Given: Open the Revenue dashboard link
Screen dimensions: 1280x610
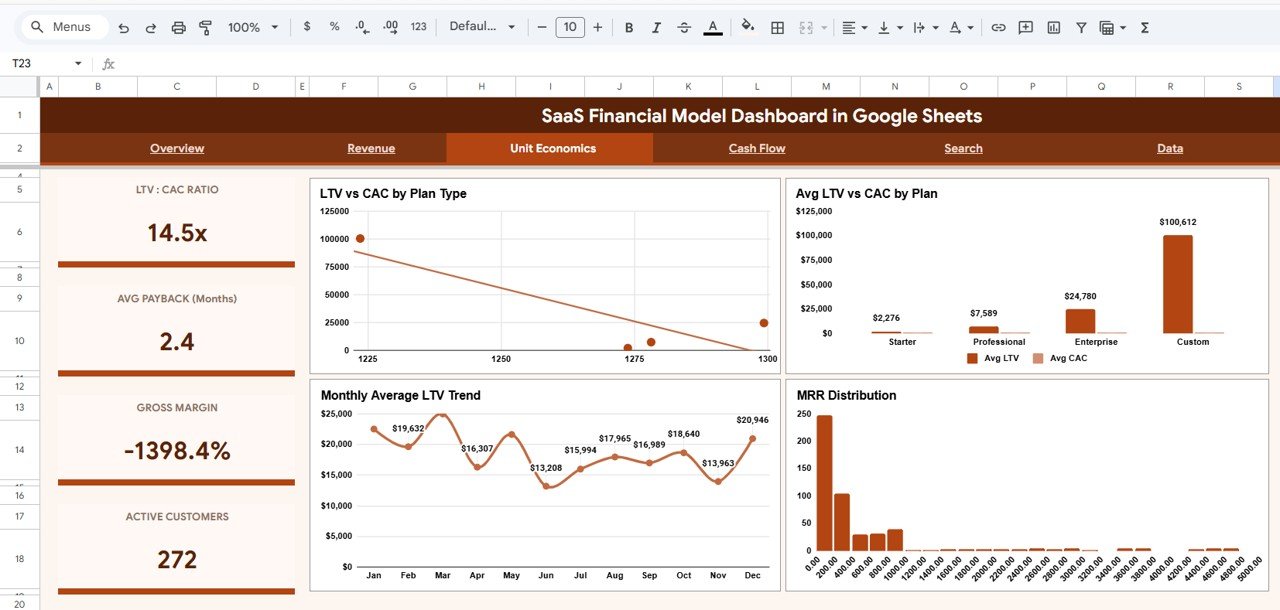Looking at the screenshot, I should (x=371, y=148).
